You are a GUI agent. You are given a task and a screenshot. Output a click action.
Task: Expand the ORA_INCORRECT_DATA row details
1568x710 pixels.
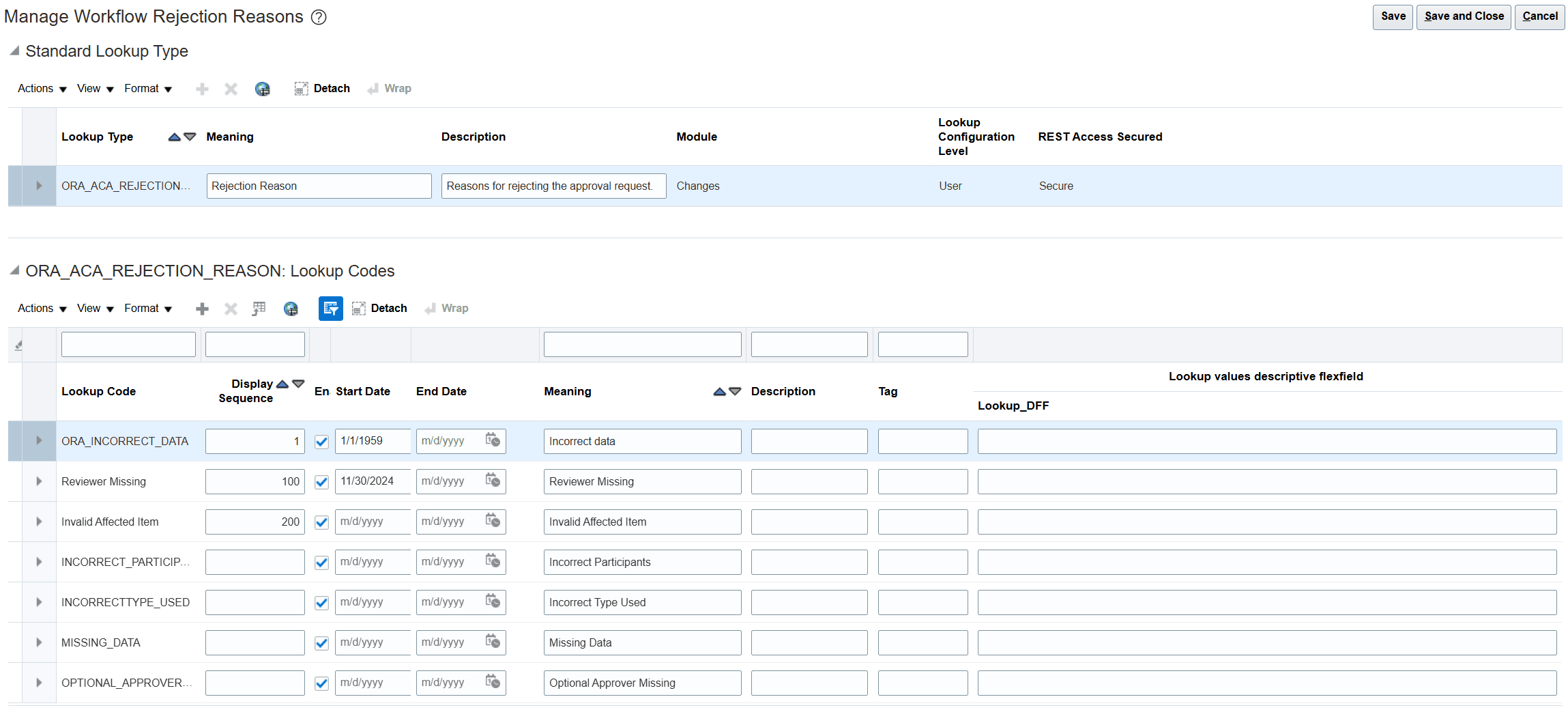pyautogui.click(x=39, y=441)
